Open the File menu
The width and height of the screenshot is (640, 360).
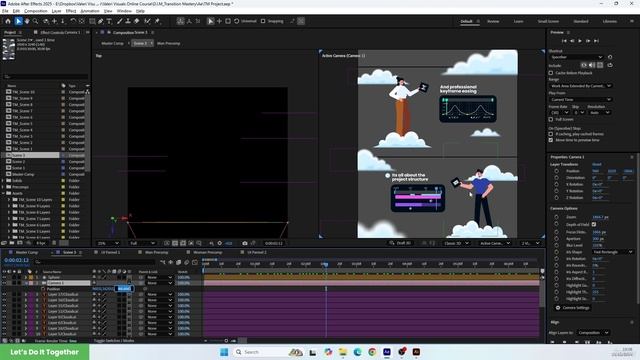tap(5, 11)
